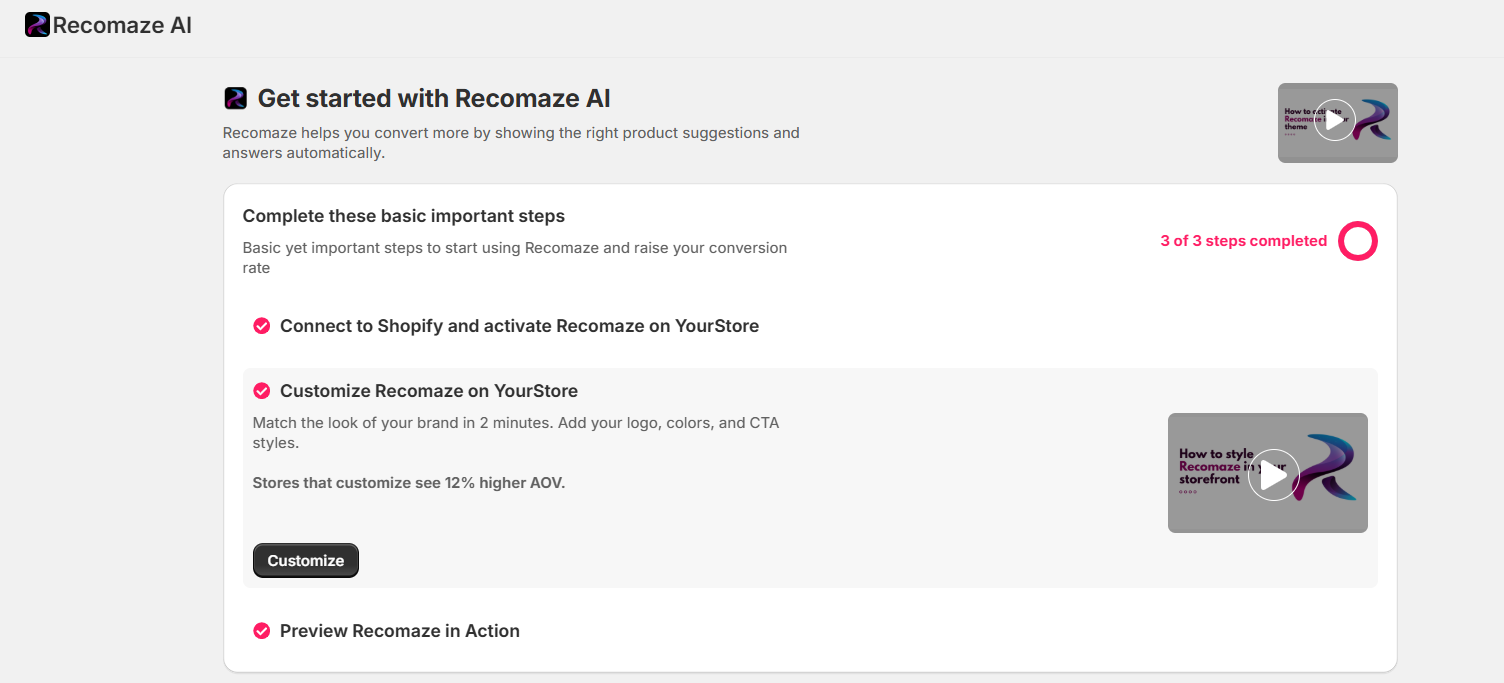Play the theme activation video at top right
This screenshot has height=683, width=1504.
1334,121
